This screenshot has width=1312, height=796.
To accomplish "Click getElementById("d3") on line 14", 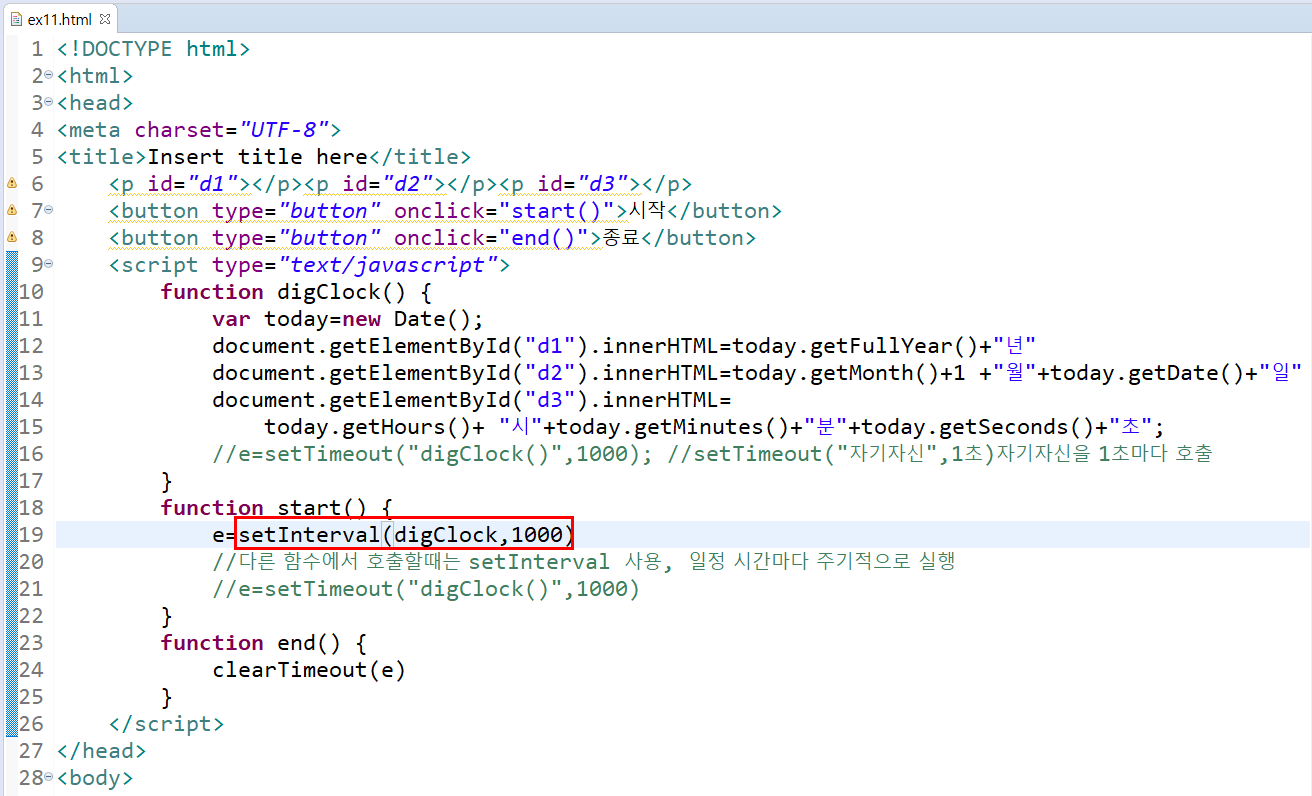I will [452, 400].
